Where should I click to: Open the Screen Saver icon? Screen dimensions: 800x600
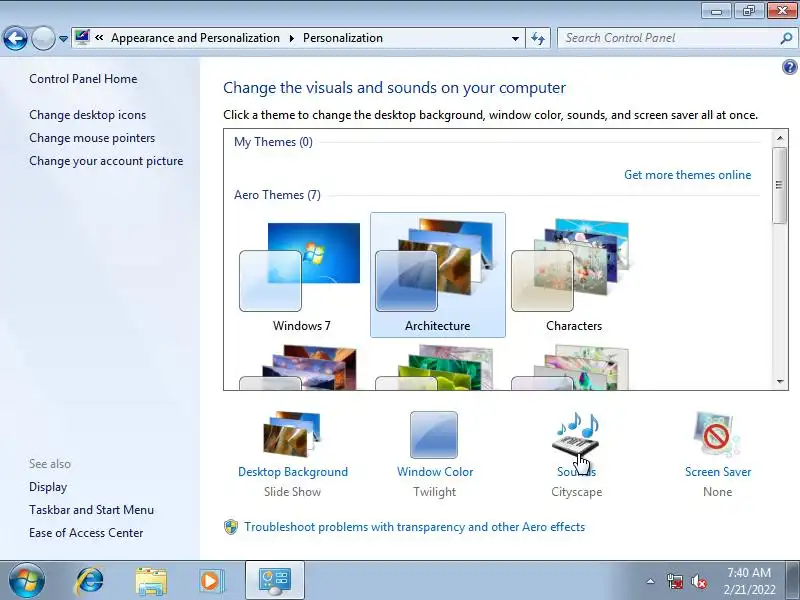717,434
